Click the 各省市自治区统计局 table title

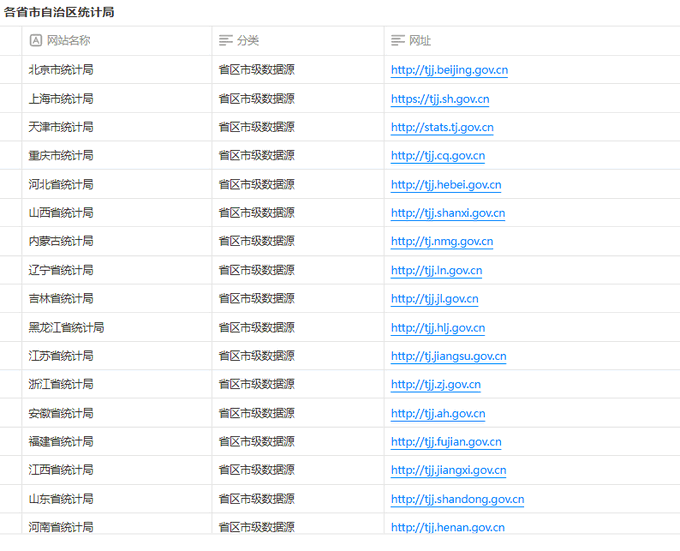coord(59,12)
